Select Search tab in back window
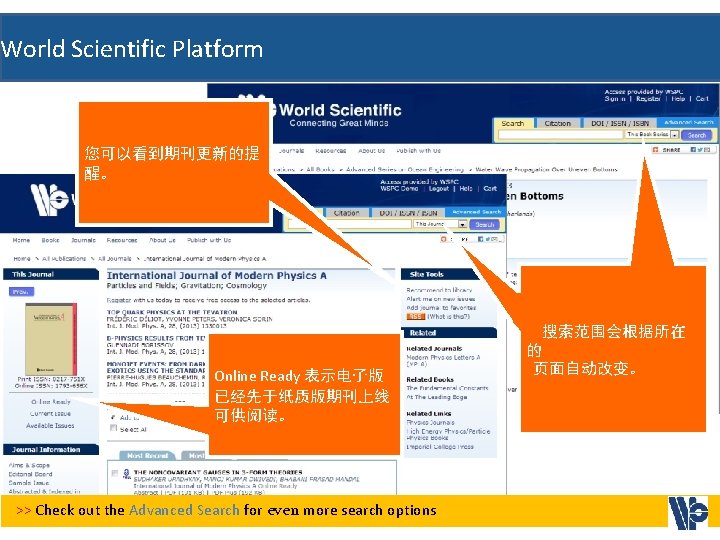720x540 pixels. (x=513, y=124)
